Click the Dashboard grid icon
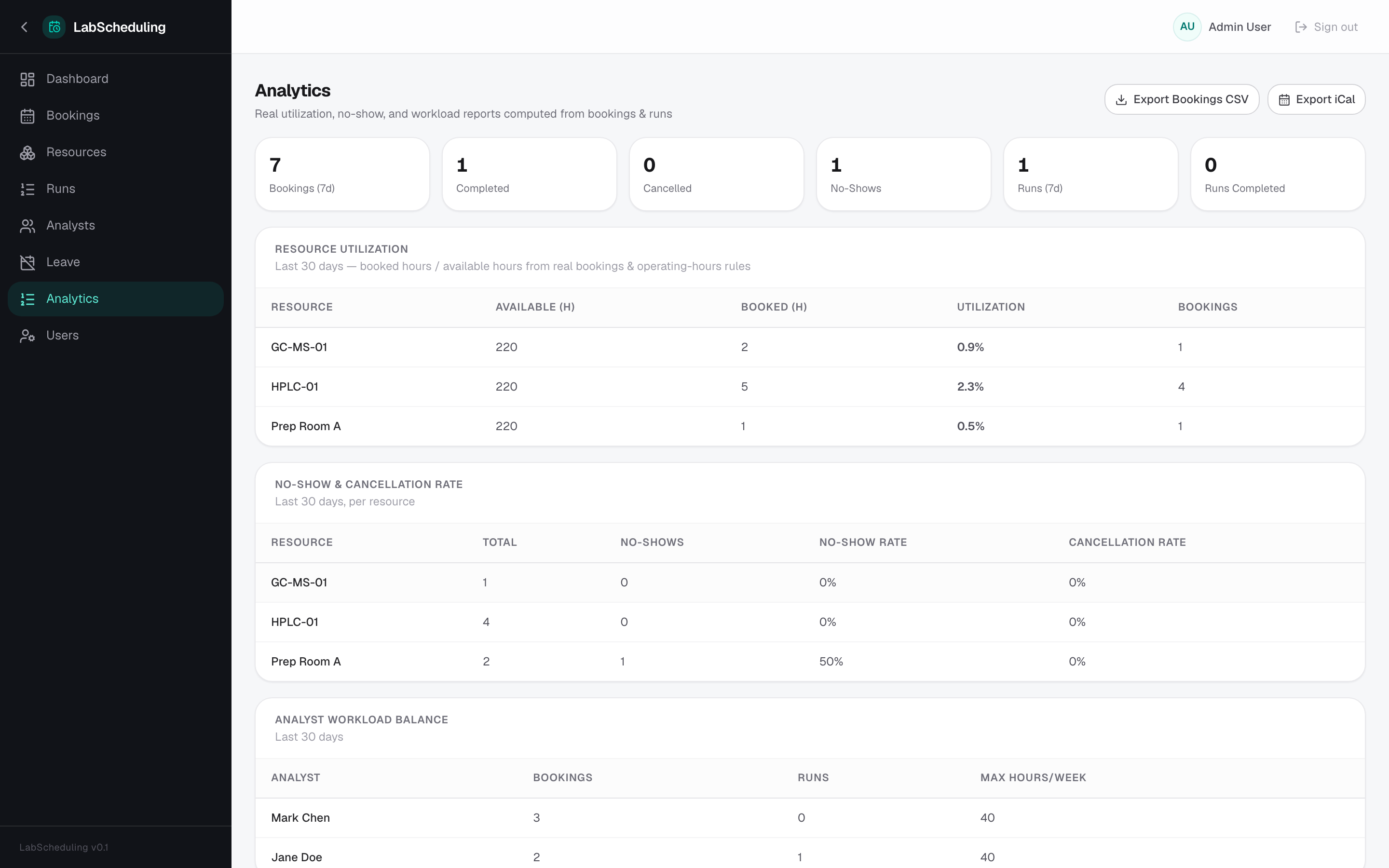Viewport: 1389px width, 868px height. tap(27, 79)
